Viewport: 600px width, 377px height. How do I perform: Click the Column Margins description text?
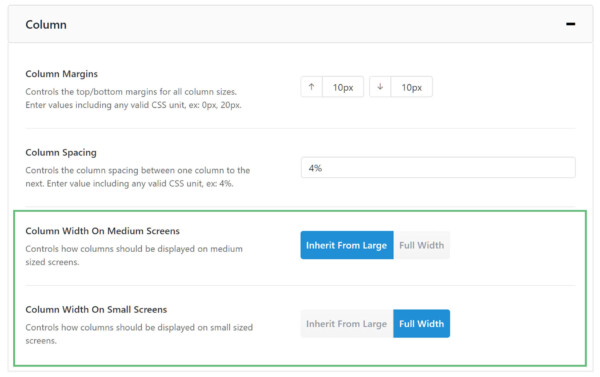click(133, 98)
